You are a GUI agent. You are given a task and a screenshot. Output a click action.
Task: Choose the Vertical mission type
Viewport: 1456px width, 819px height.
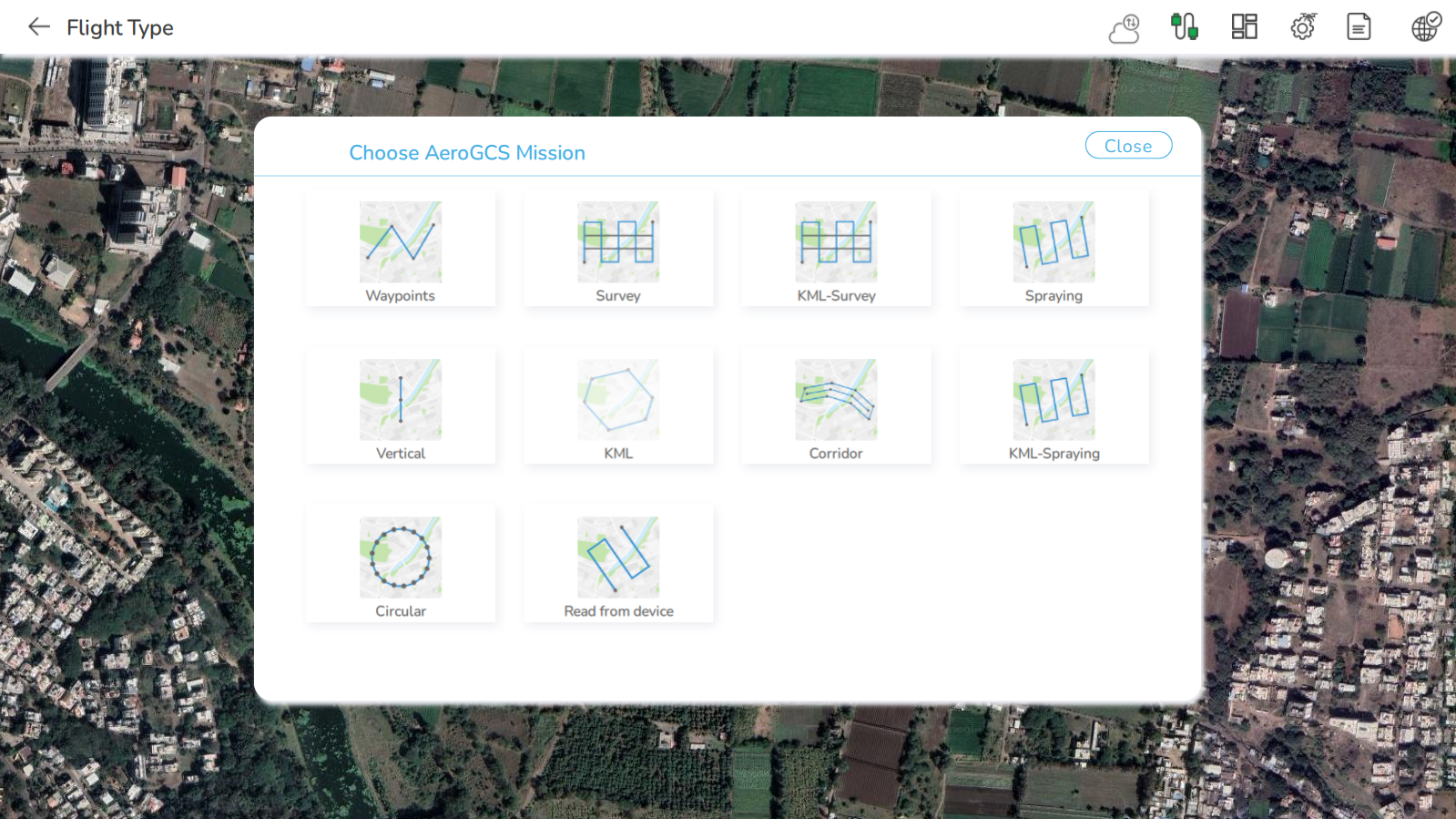tap(401, 407)
